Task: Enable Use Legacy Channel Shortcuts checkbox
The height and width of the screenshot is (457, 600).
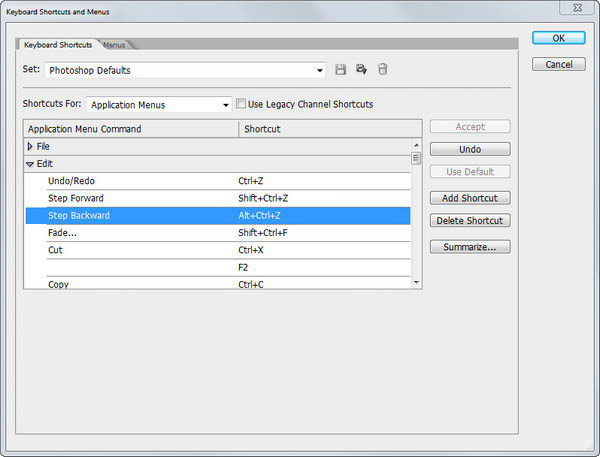Action: [x=241, y=103]
